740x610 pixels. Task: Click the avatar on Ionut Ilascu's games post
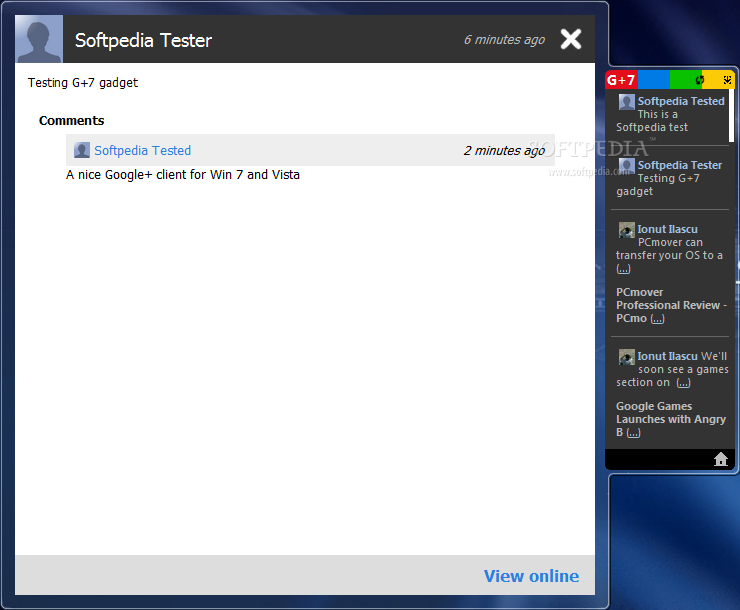coord(627,357)
